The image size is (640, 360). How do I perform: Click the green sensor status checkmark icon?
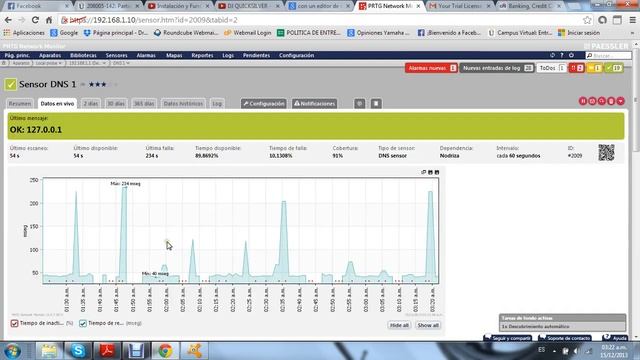(10, 84)
